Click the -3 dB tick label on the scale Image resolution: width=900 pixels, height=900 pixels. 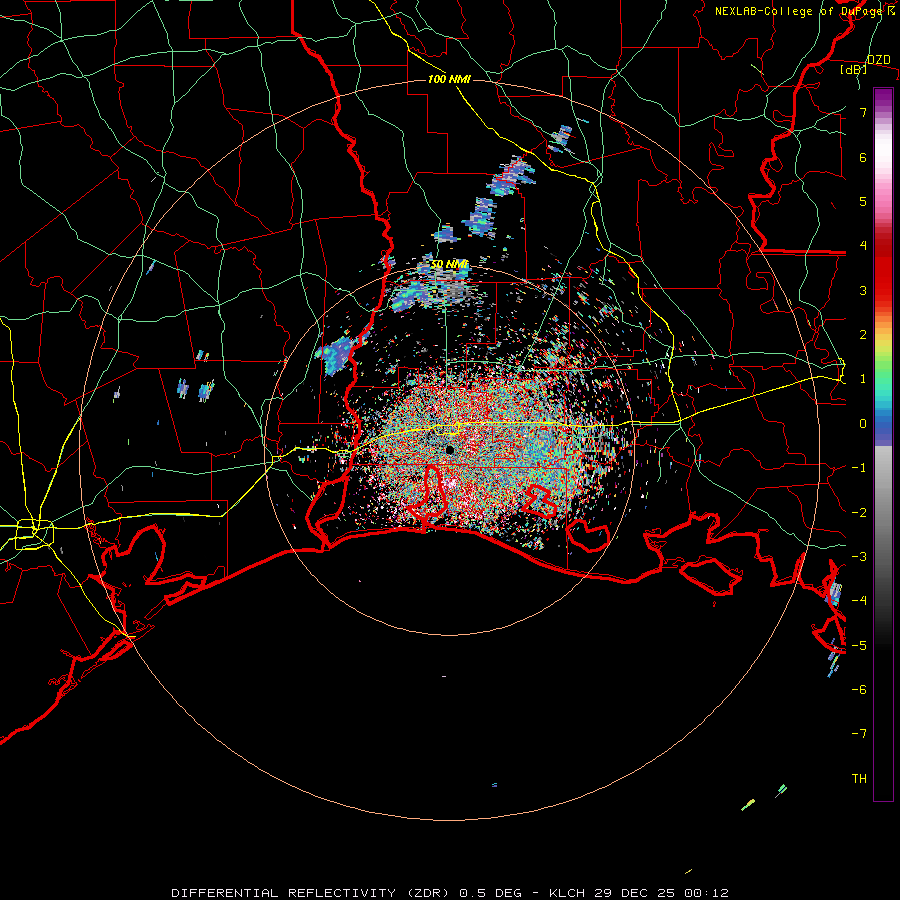[x=859, y=557]
